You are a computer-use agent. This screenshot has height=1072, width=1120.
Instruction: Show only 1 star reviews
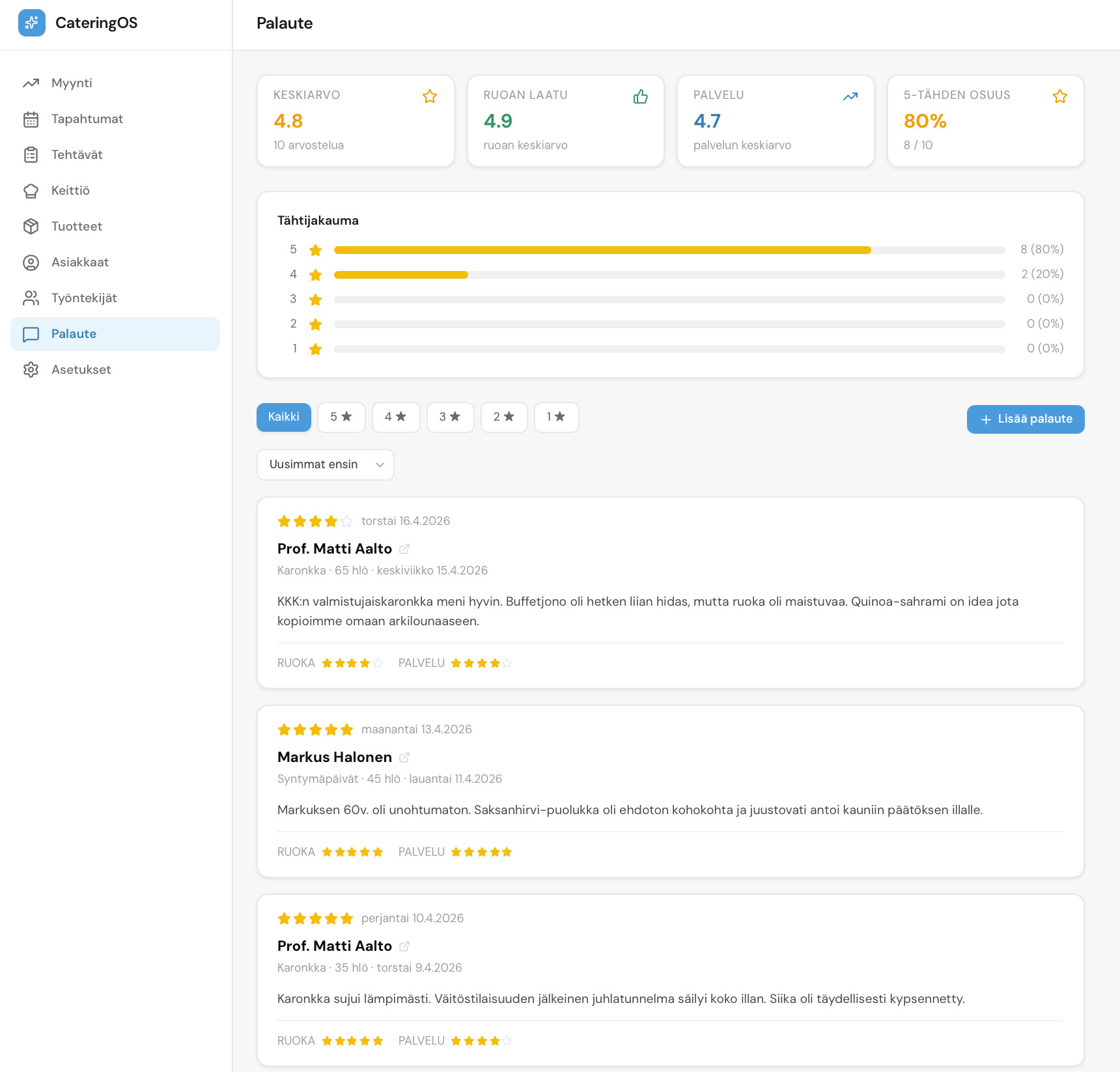click(556, 417)
